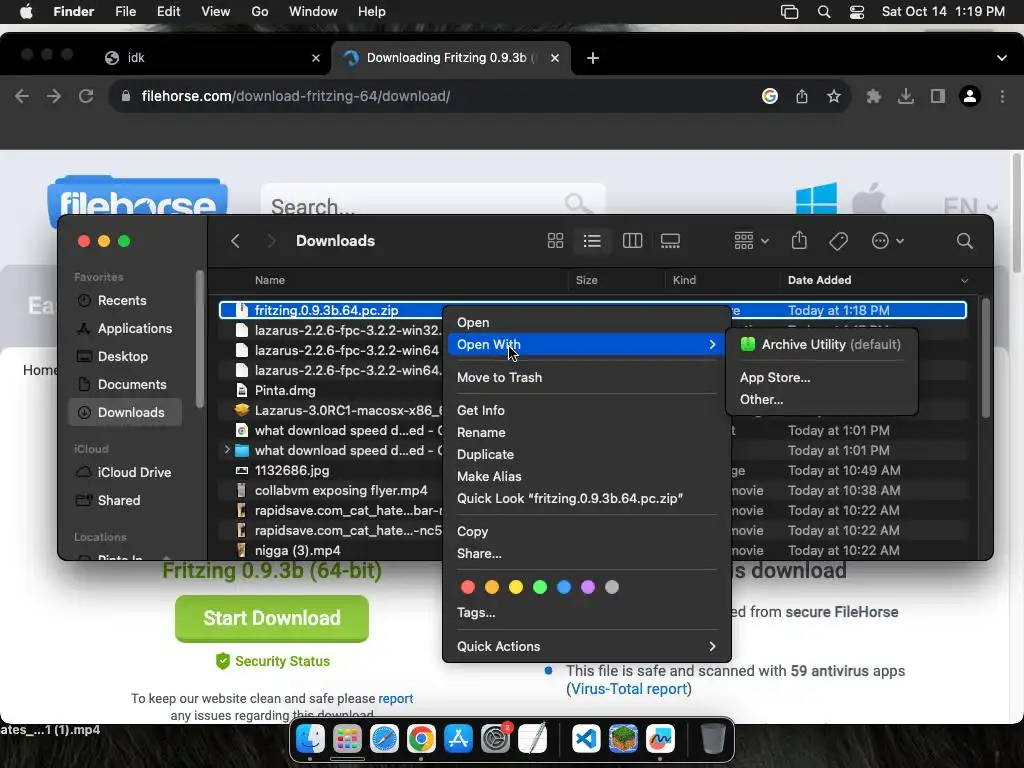Expand the what download speed folder row
1024x768 pixels.
[227, 450]
